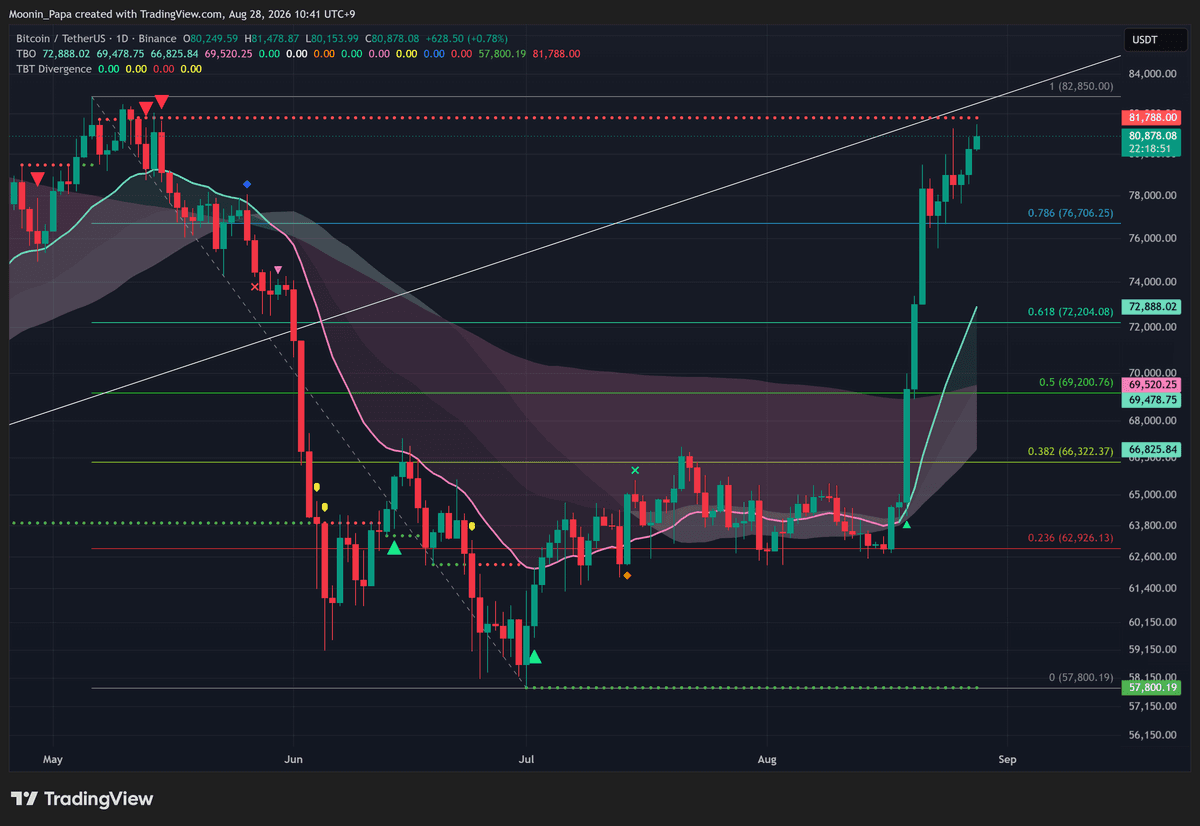Viewport: 1200px width, 826px height.
Task: Click the 74,000.00 price scale label
Action: click(x=1153, y=283)
